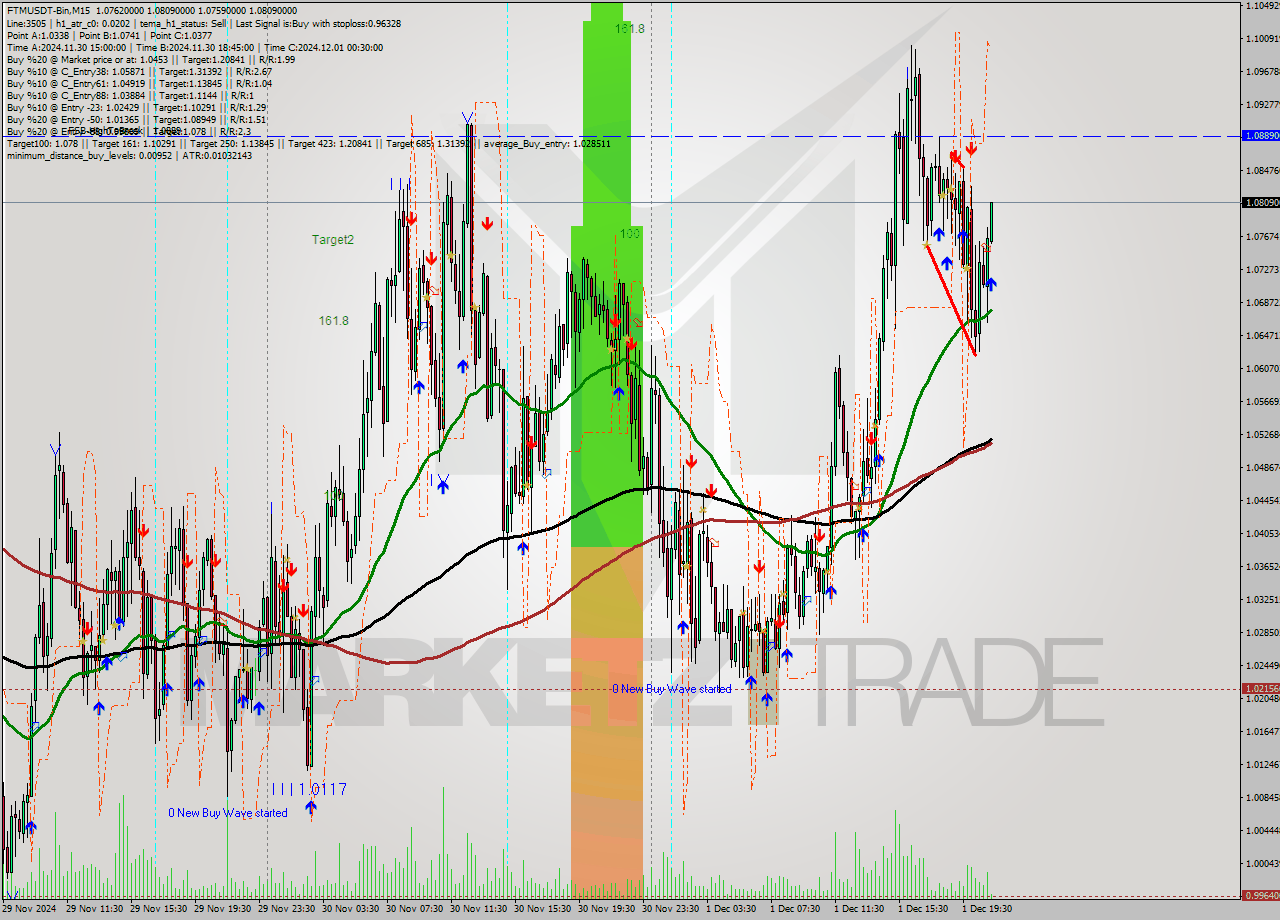1280x920 pixels.
Task: Select the '29 Nov 11:30' time label
Action: 95,909
